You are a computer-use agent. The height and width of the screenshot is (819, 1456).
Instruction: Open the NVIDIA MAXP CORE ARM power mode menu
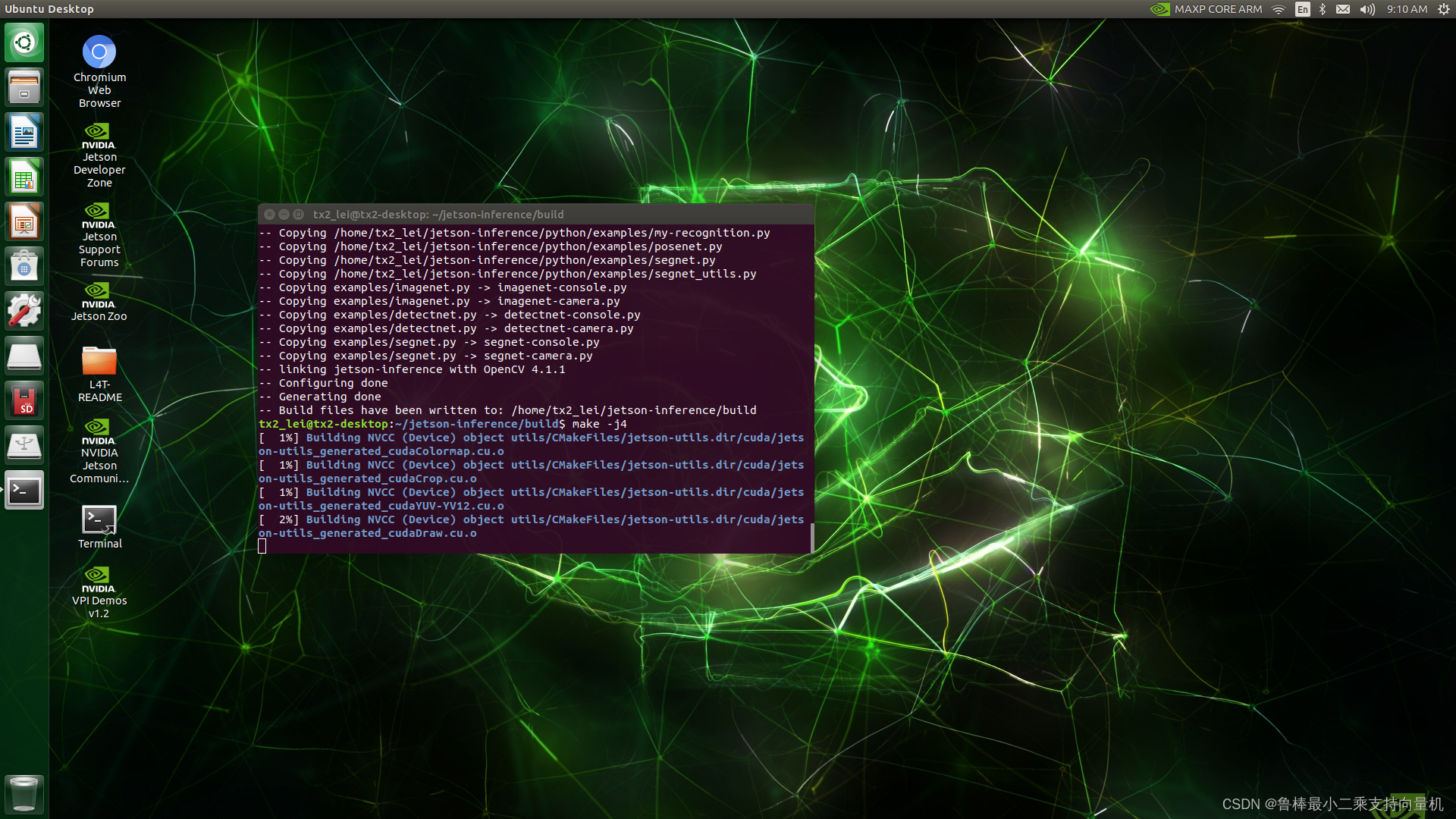(x=1206, y=9)
